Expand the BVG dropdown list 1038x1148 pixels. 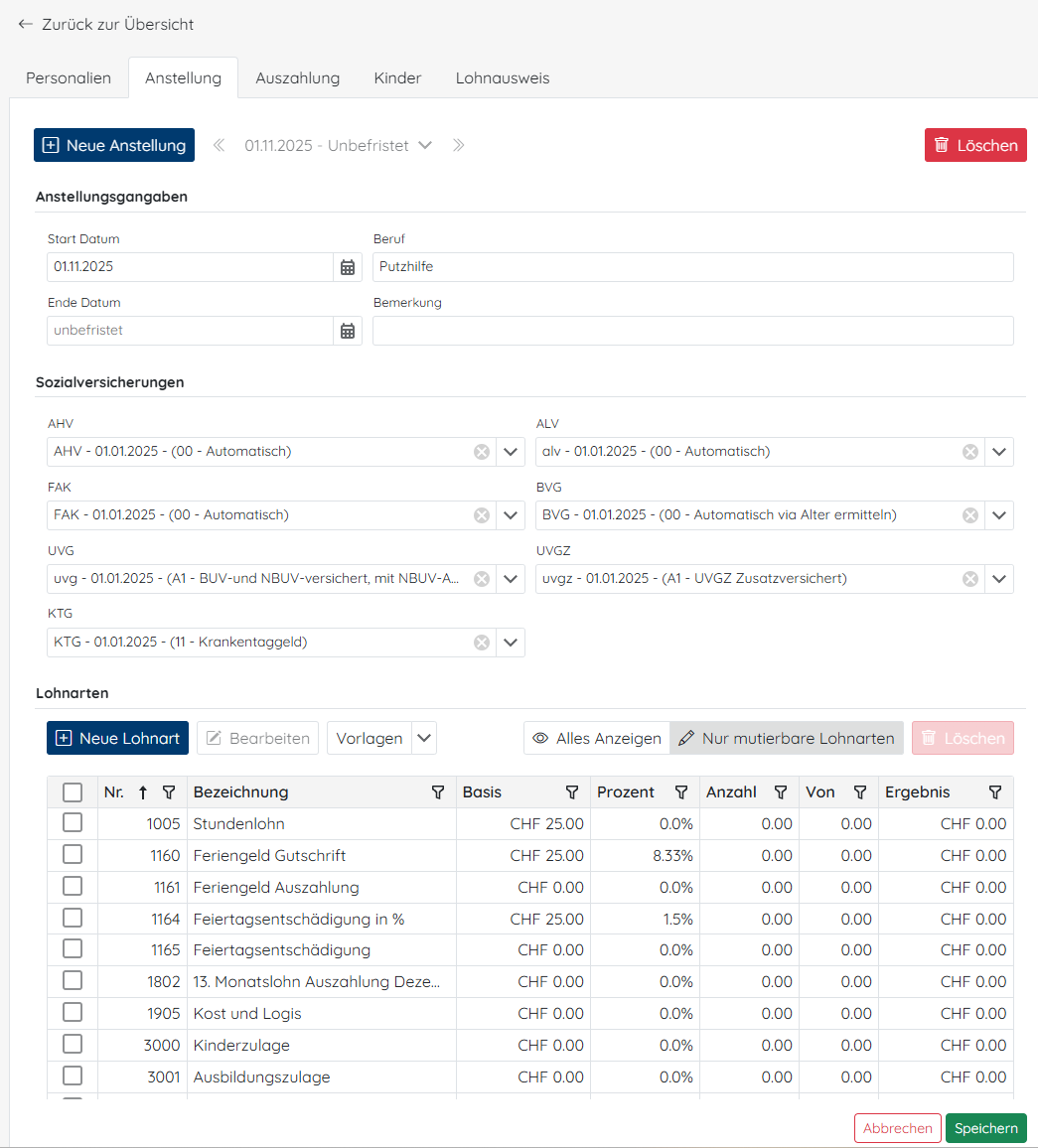tap(999, 515)
